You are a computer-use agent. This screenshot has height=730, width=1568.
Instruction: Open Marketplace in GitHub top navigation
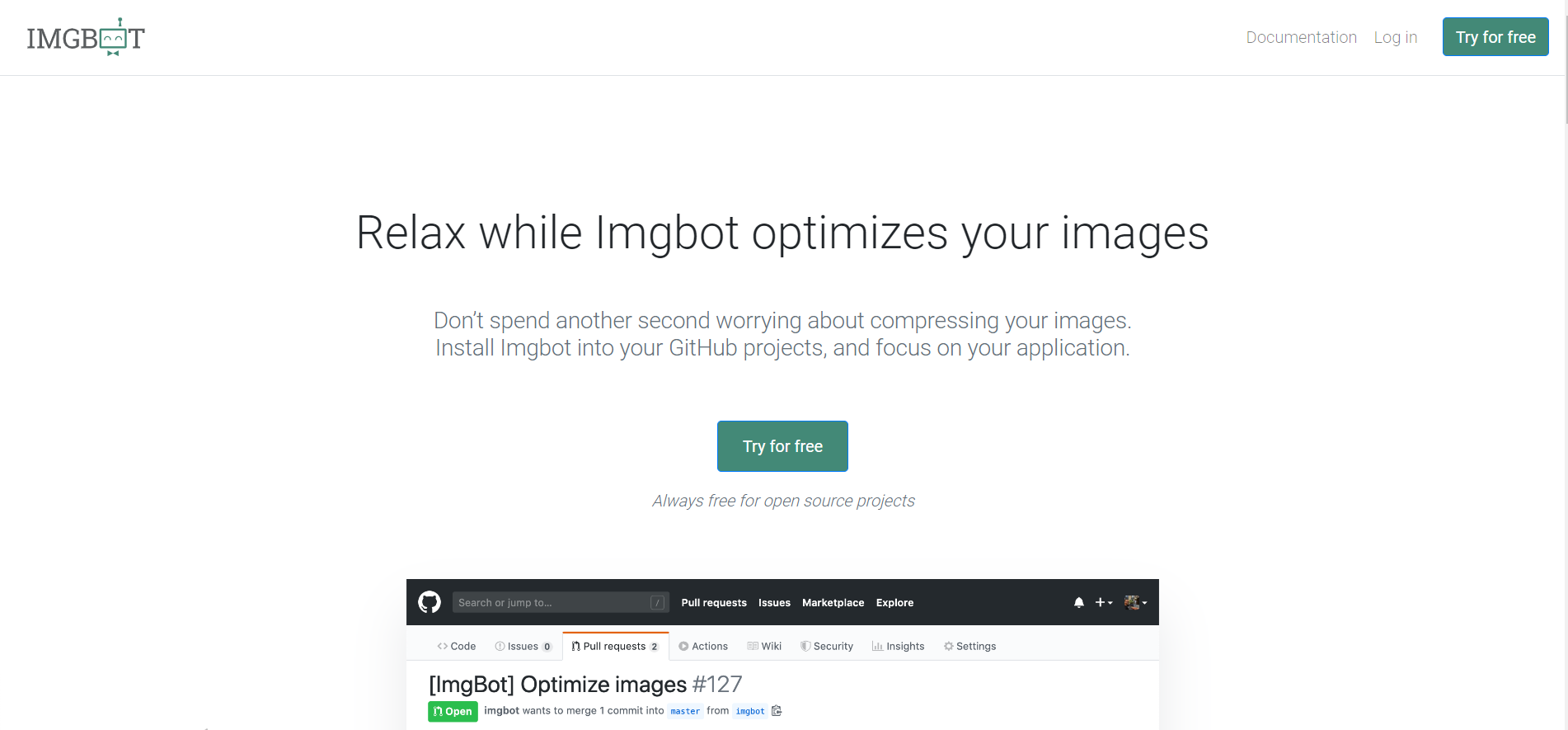pos(833,603)
